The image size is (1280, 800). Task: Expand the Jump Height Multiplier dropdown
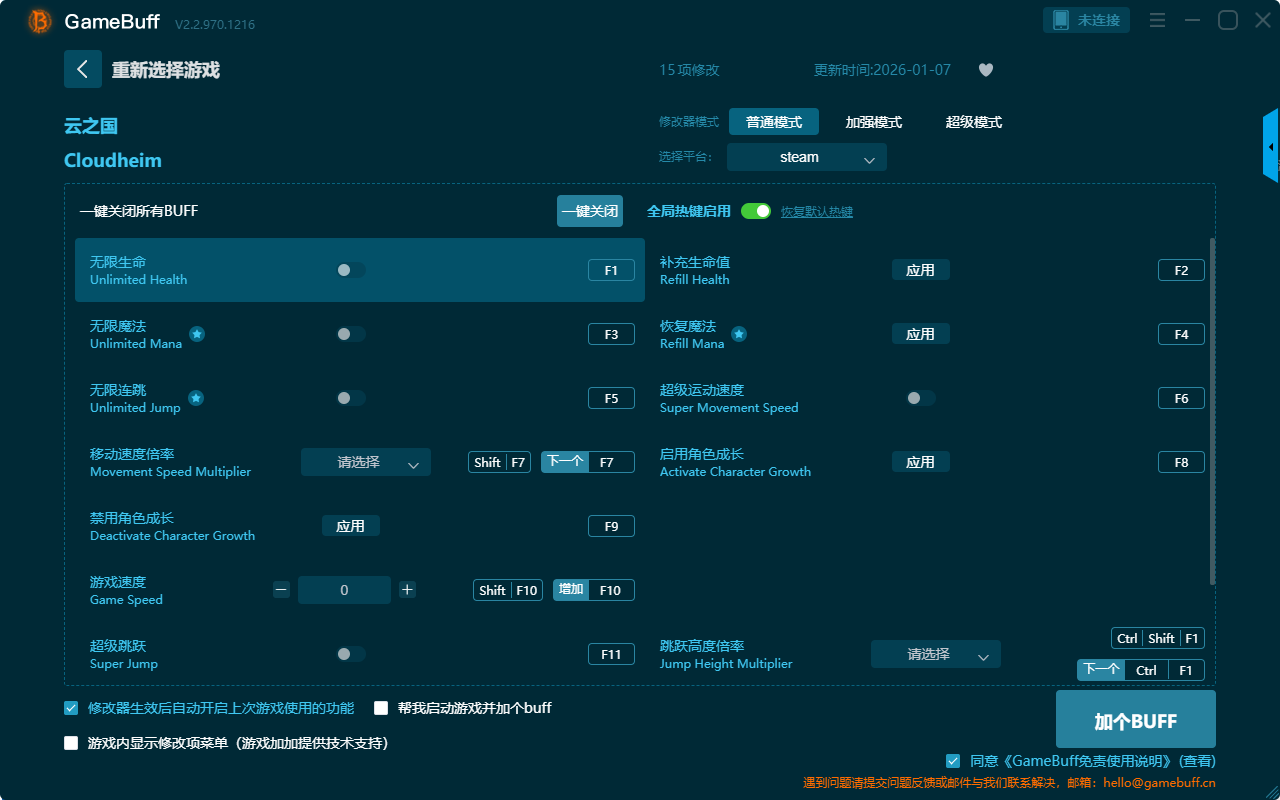[x=935, y=654]
